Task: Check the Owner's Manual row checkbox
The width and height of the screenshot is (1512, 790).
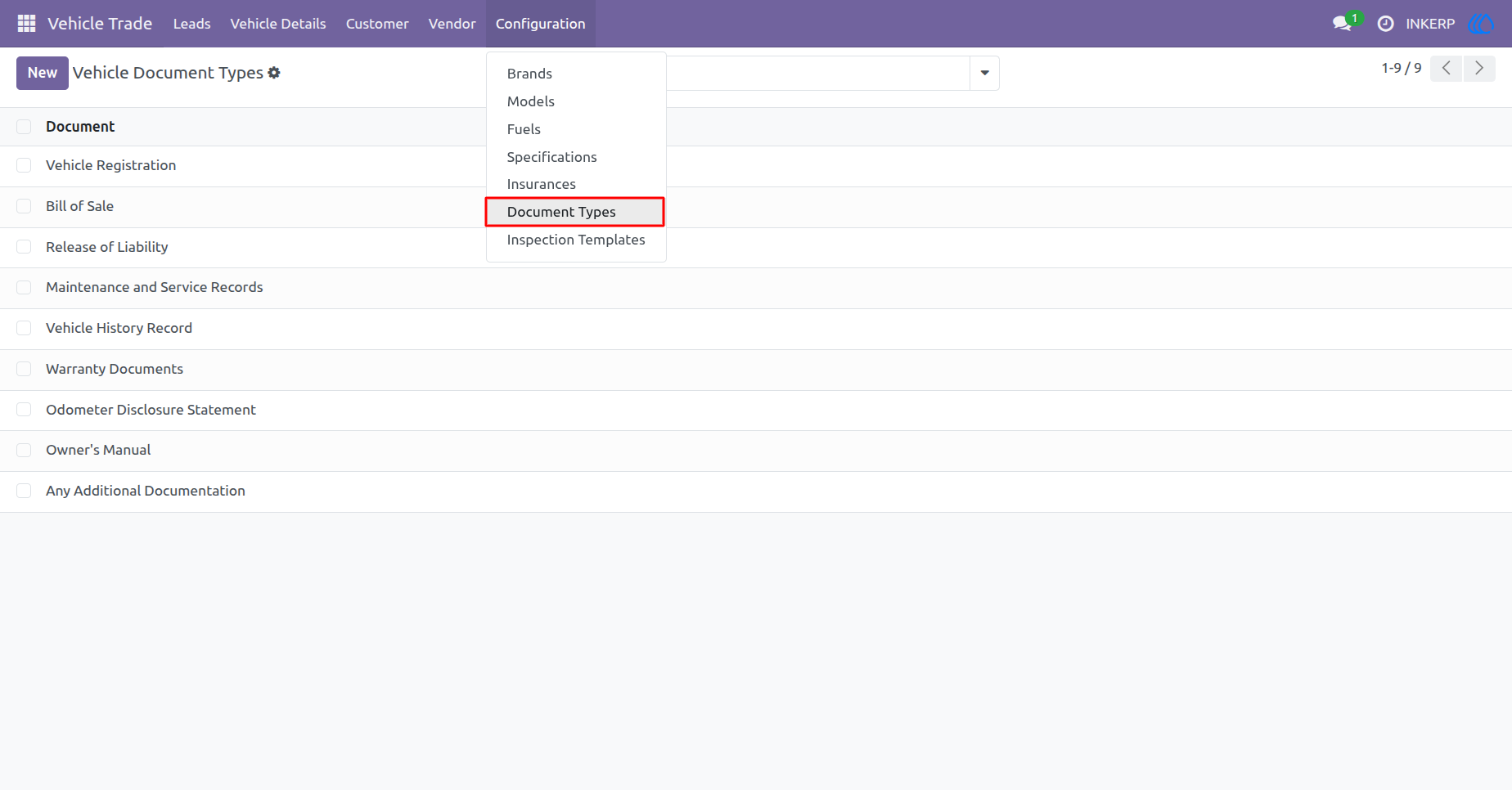Action: (x=24, y=450)
